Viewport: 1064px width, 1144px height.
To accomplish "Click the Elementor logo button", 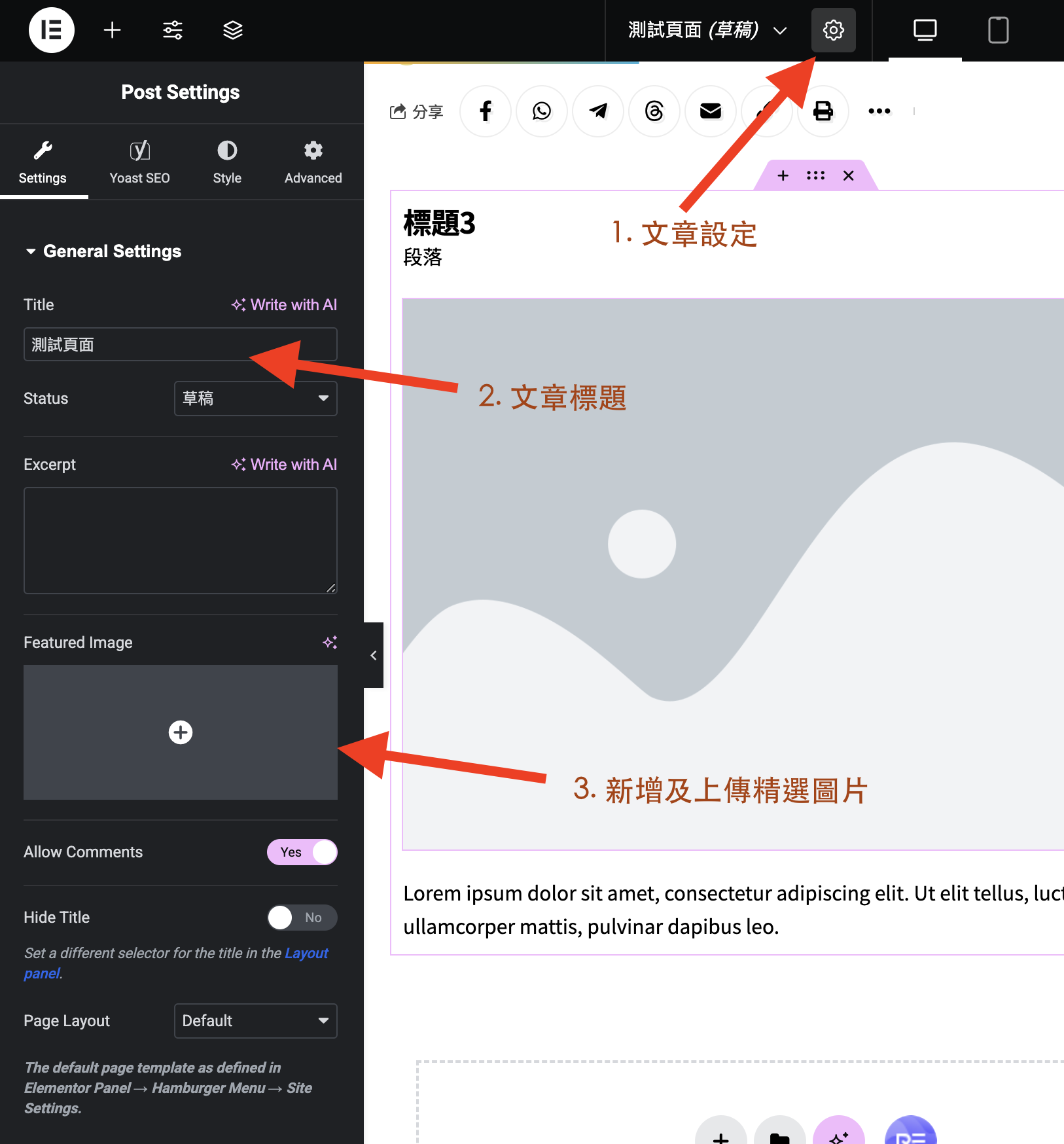I will [51, 30].
